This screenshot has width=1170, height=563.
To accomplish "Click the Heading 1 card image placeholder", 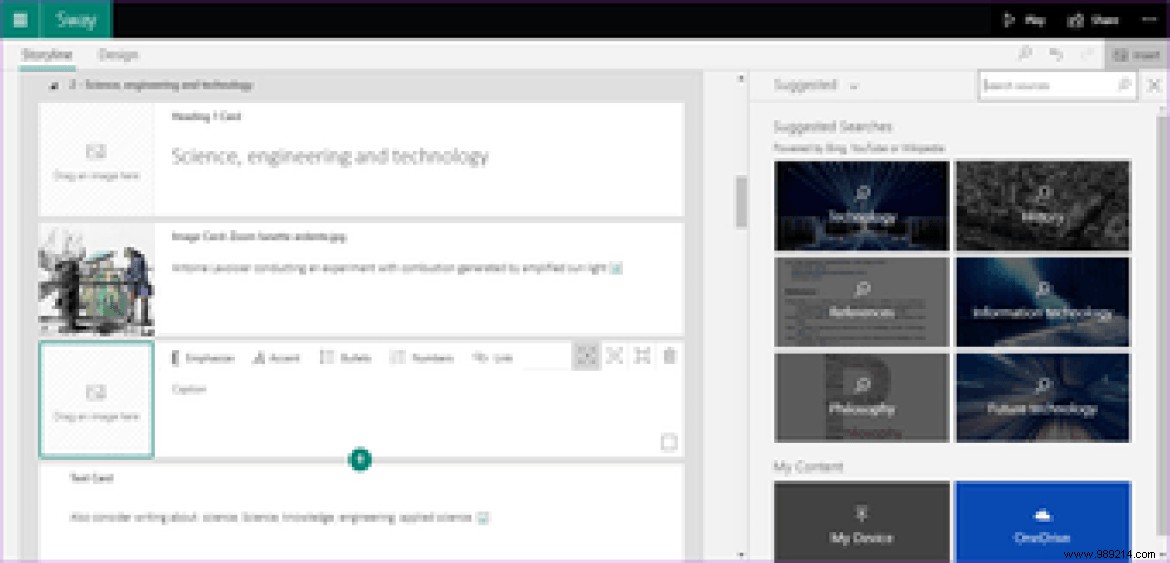I will pos(96,160).
